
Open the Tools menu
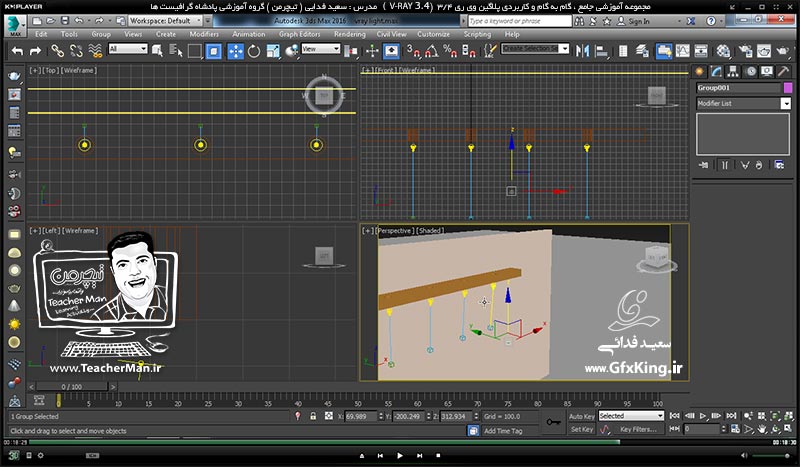pyautogui.click(x=69, y=34)
